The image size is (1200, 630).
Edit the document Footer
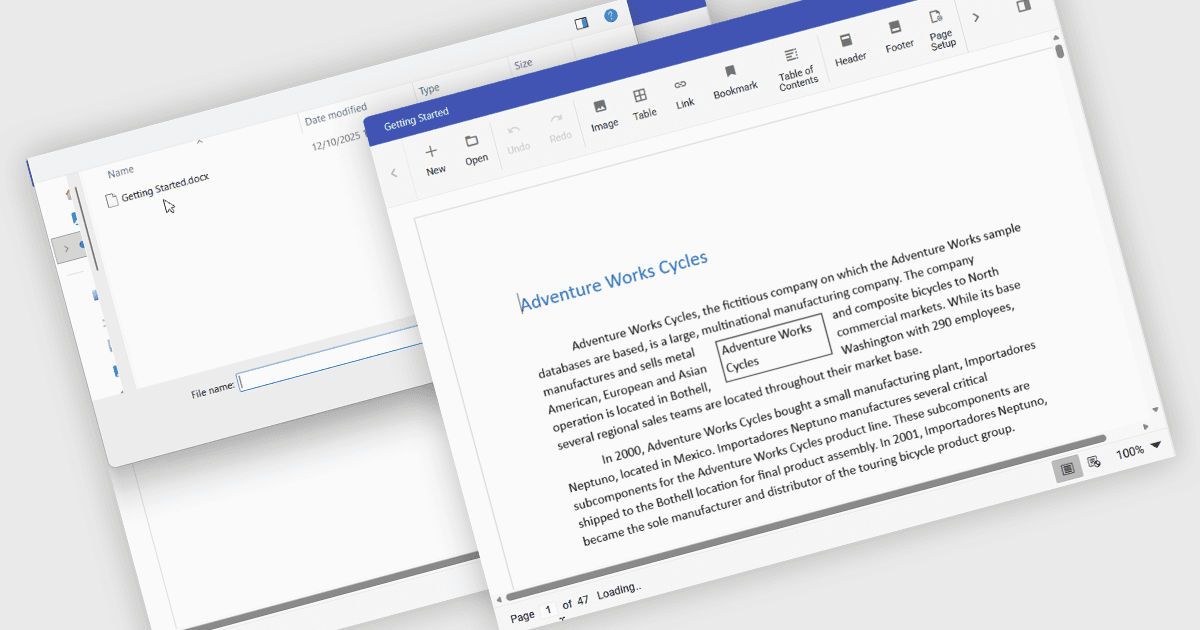tap(898, 36)
